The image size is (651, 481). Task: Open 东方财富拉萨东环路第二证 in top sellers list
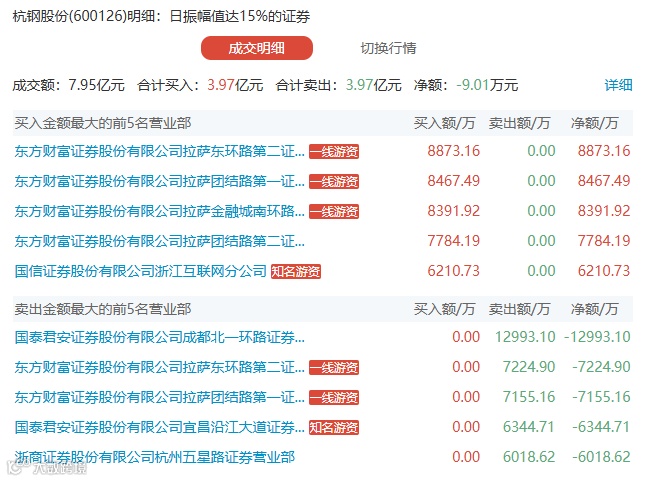(159, 367)
